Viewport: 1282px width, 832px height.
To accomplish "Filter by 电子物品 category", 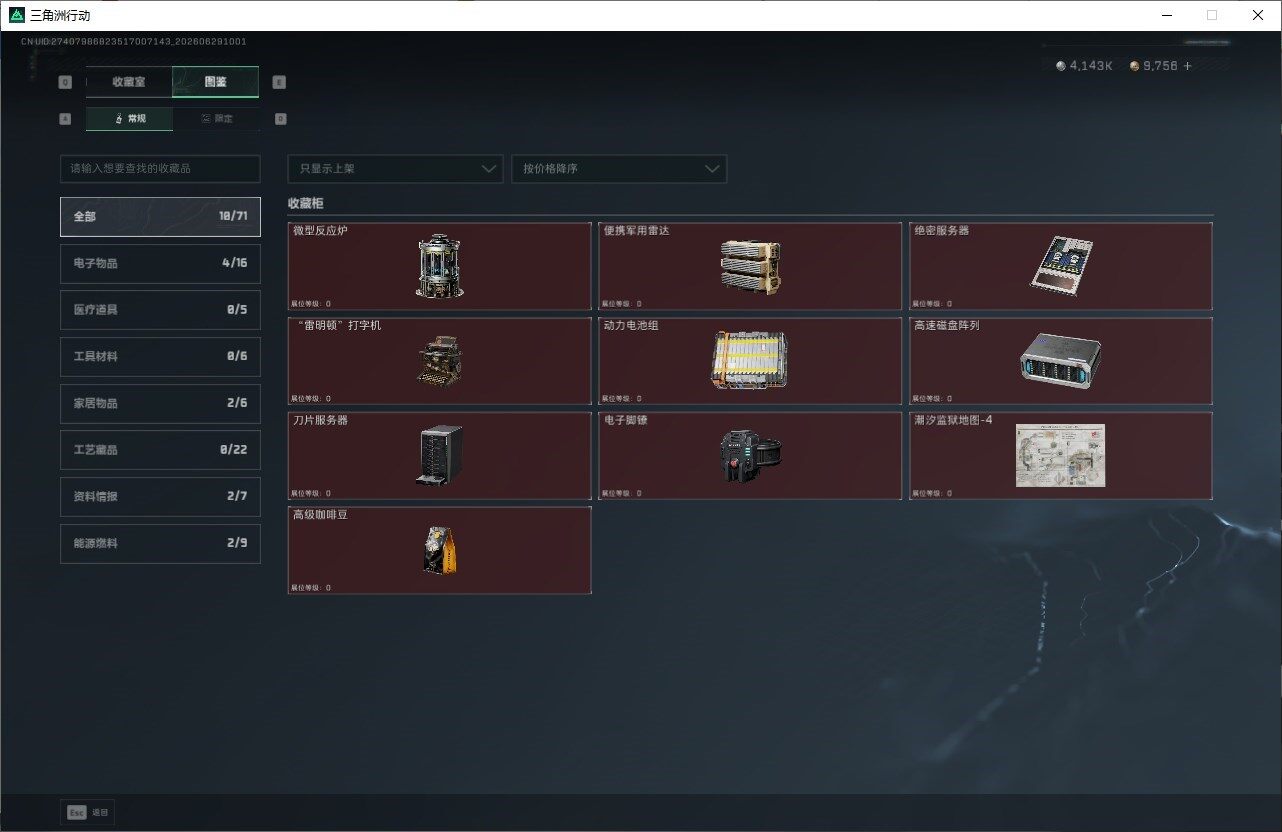I will pos(160,263).
